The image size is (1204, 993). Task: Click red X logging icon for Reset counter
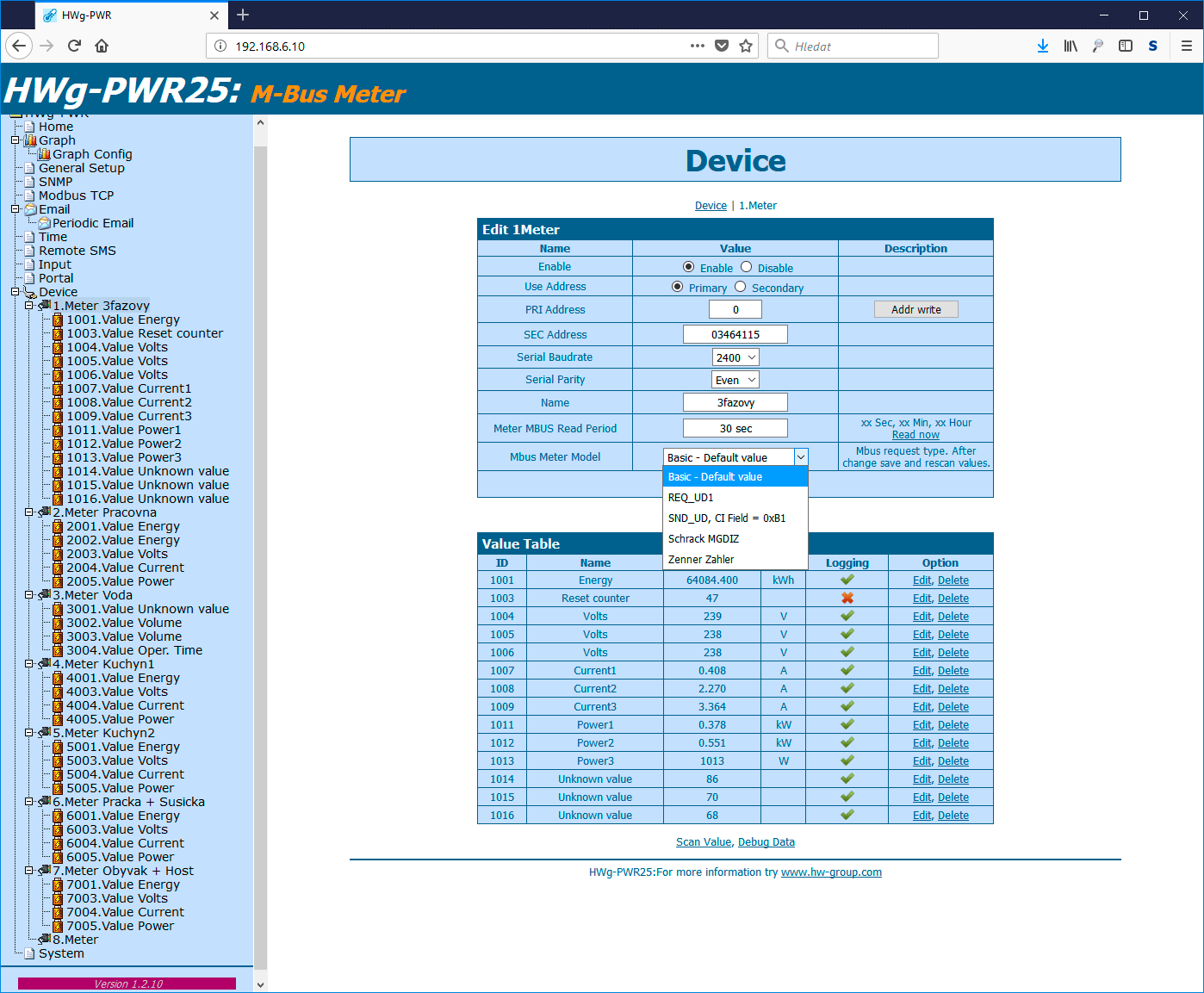pyautogui.click(x=847, y=598)
